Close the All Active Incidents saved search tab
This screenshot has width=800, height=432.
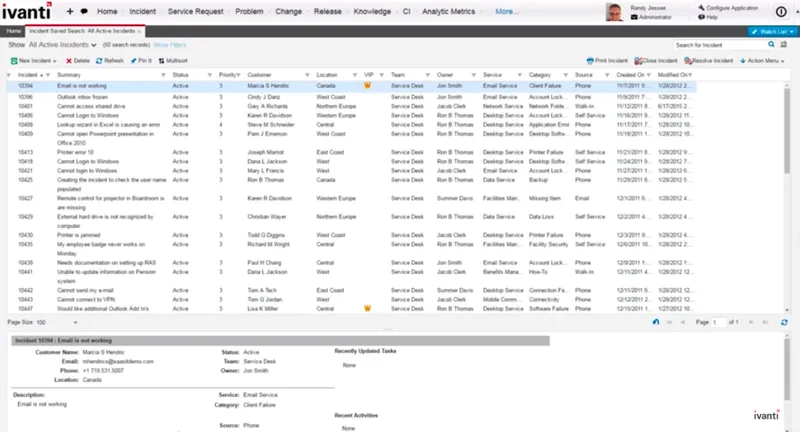139,32
